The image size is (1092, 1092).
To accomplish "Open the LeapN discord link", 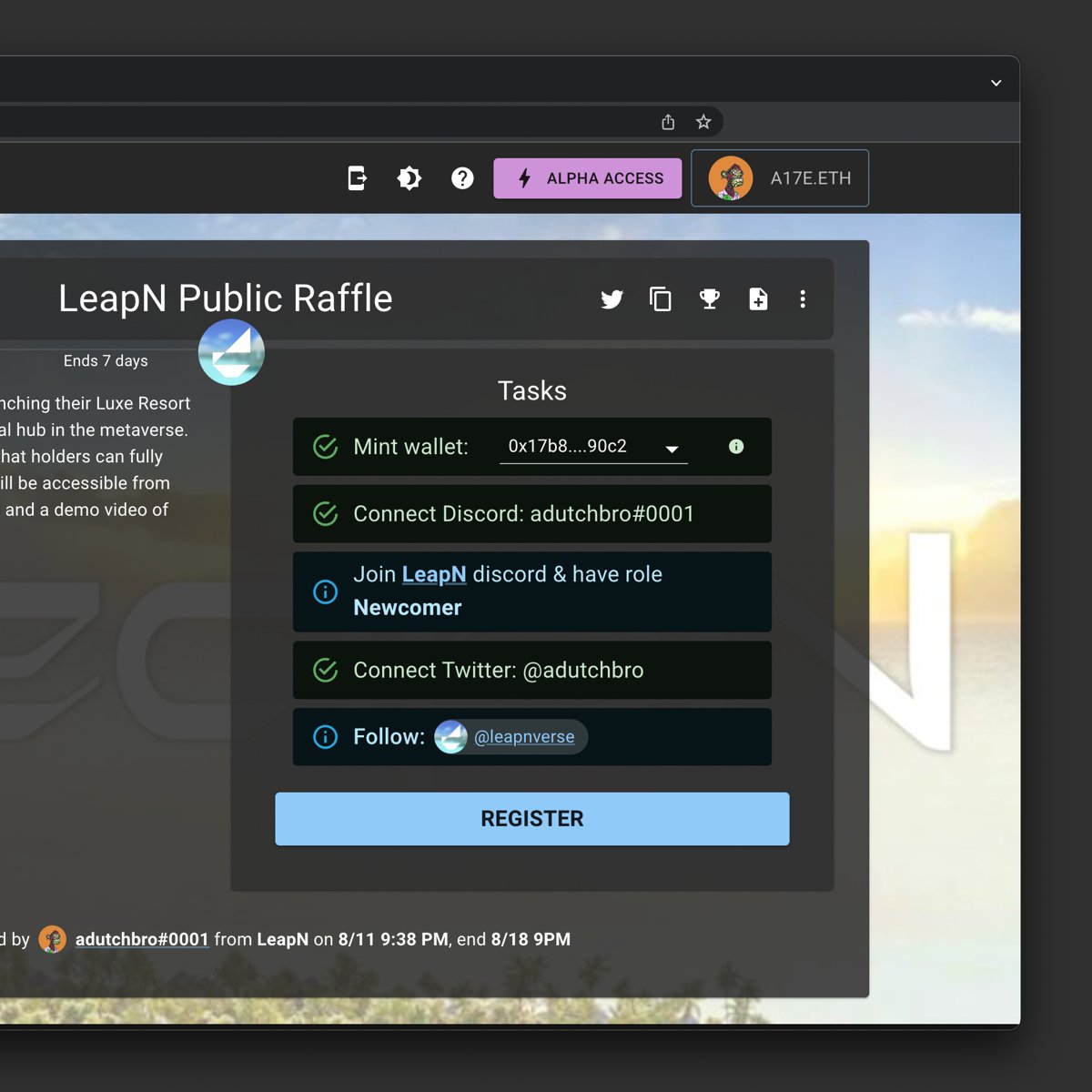I will coord(434,574).
